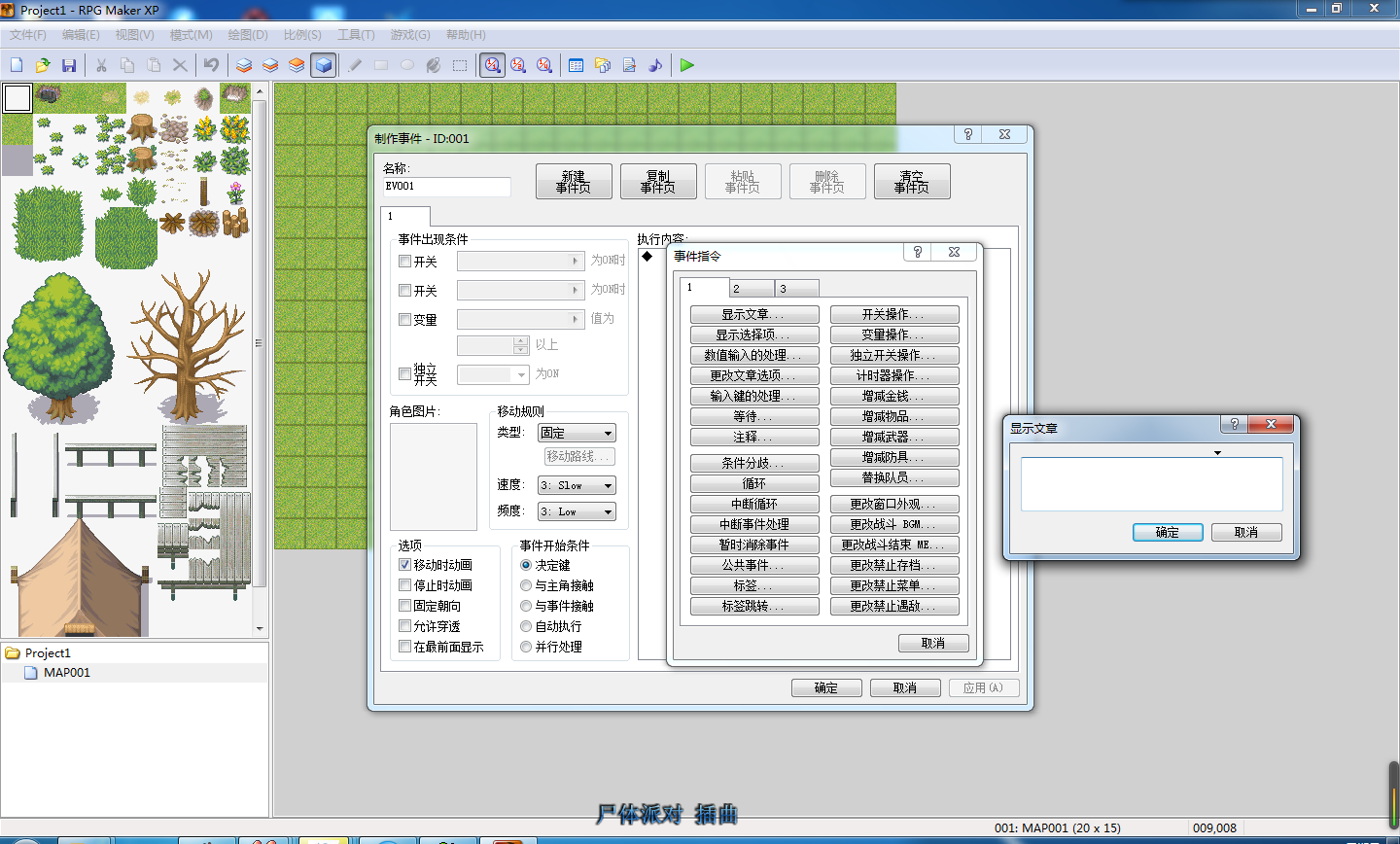The height and width of the screenshot is (844, 1400).
Task: Switch to tab 3 of 事件指令
Action: (x=797, y=289)
